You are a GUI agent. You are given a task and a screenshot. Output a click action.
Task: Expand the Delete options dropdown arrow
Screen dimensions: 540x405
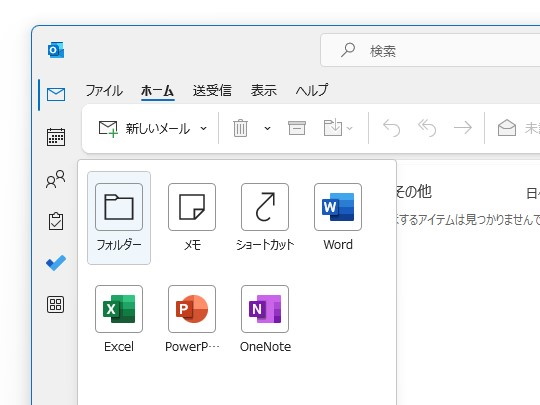click(x=267, y=128)
